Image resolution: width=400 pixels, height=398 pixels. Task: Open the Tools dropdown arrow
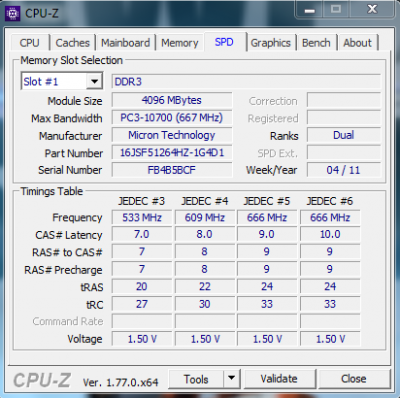232,379
